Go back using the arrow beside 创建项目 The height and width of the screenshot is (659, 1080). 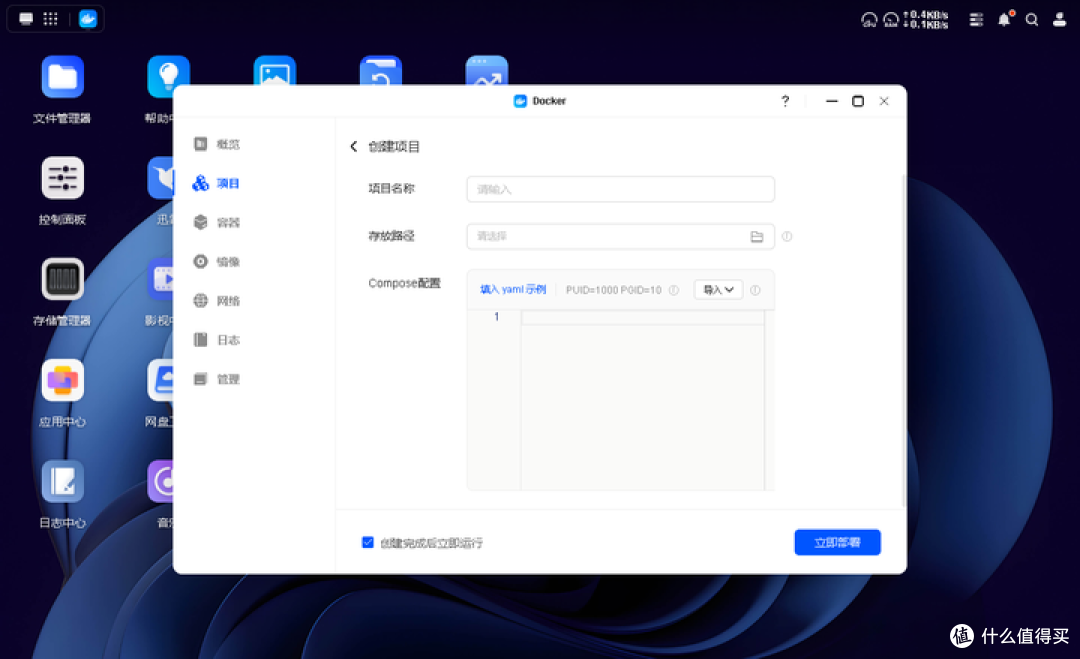(x=354, y=146)
